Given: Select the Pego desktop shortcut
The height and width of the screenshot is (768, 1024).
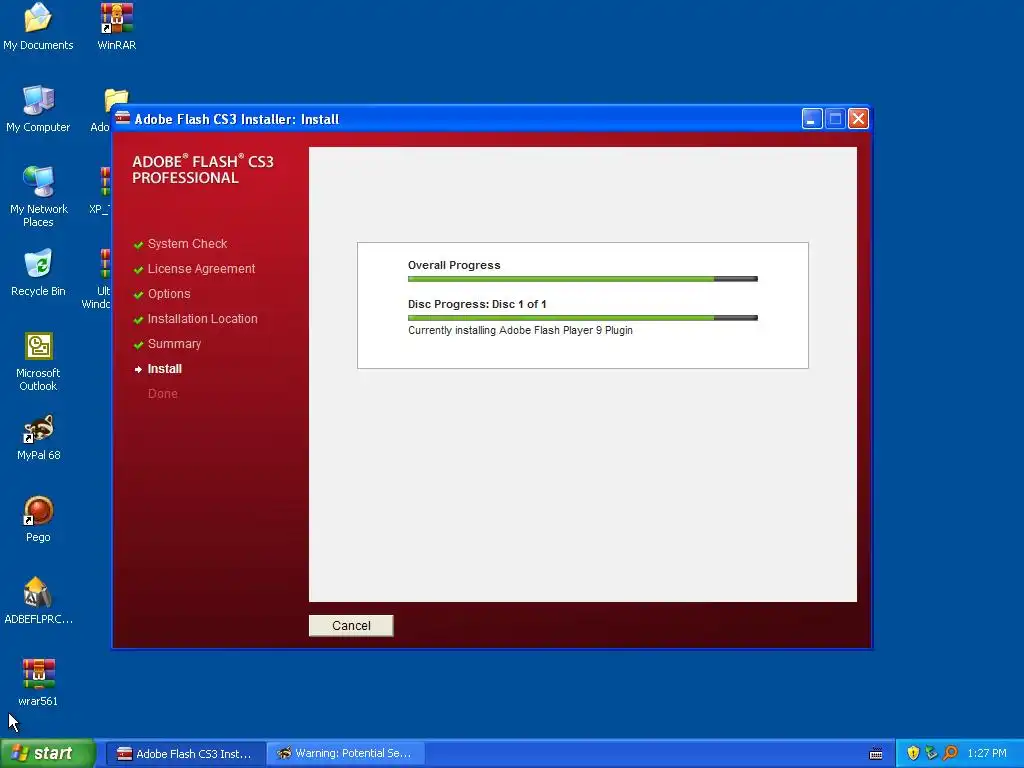Looking at the screenshot, I should pyautogui.click(x=38, y=520).
